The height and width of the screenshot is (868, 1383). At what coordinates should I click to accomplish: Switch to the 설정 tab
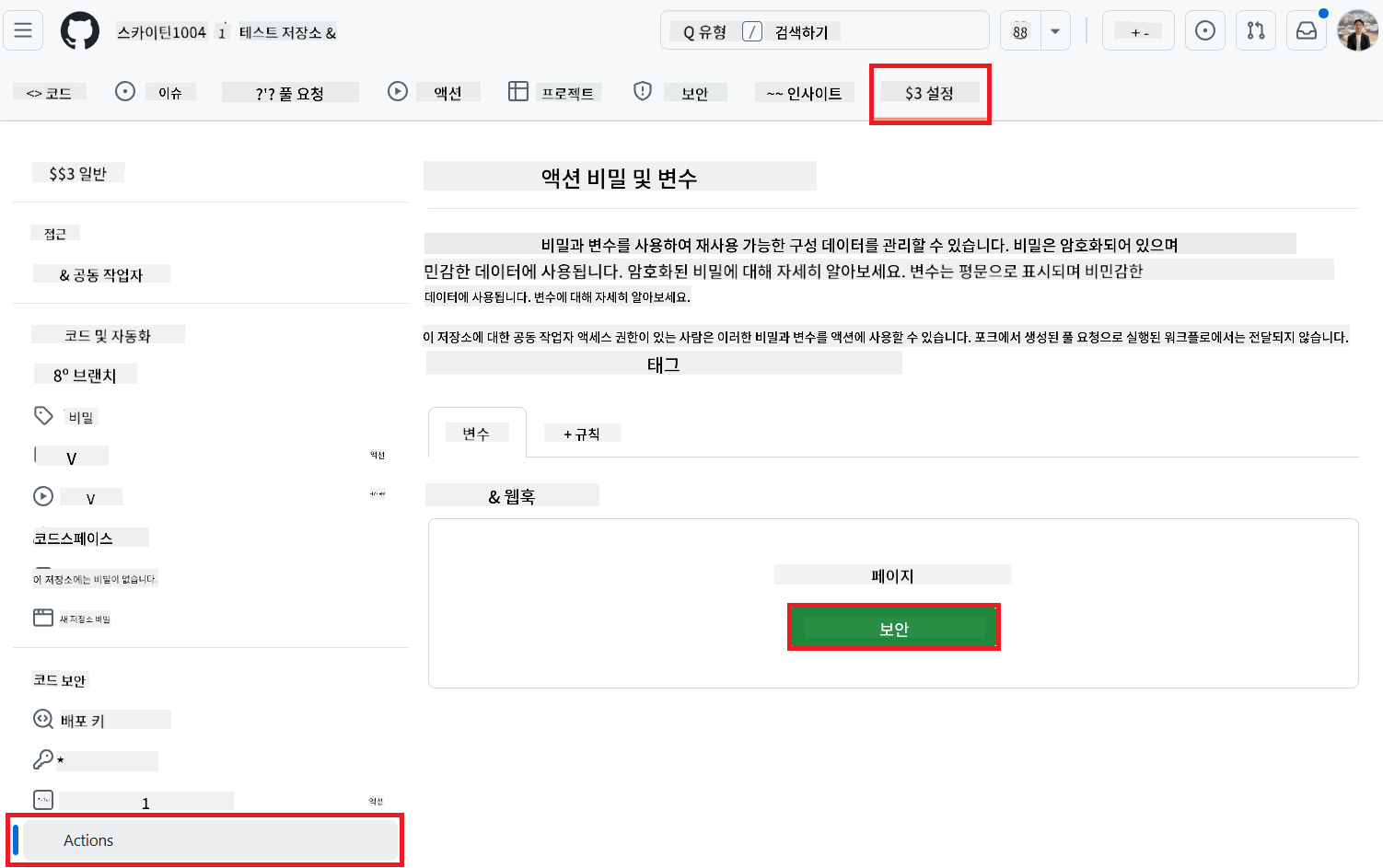tap(929, 93)
